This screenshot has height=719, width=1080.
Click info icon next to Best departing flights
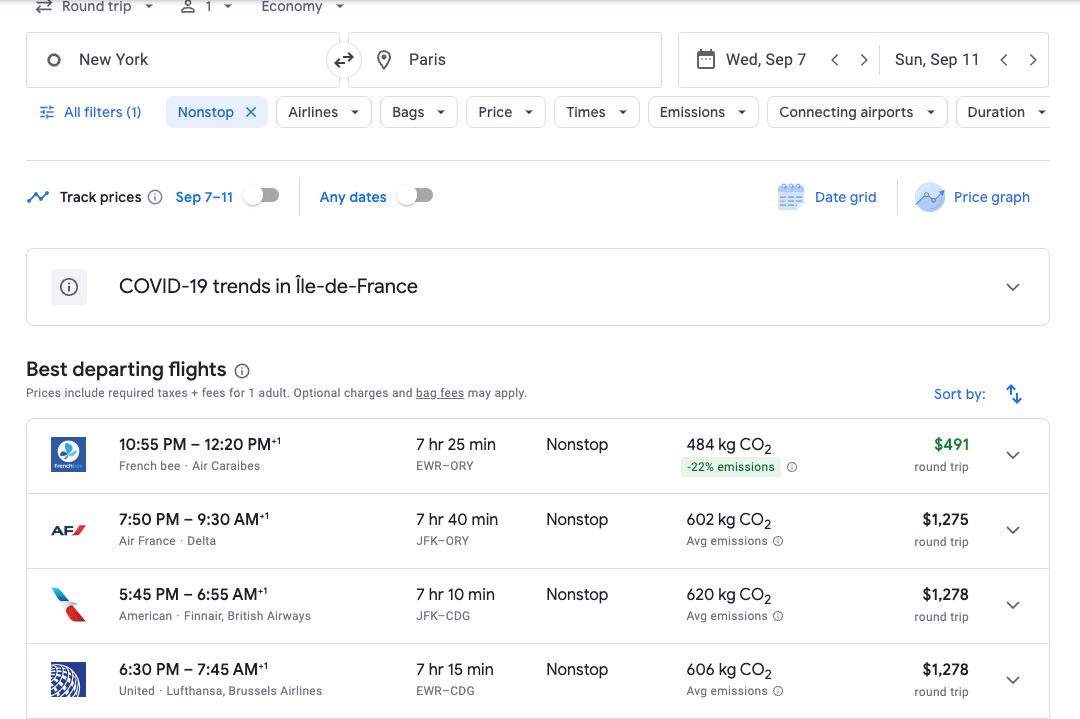tap(242, 370)
